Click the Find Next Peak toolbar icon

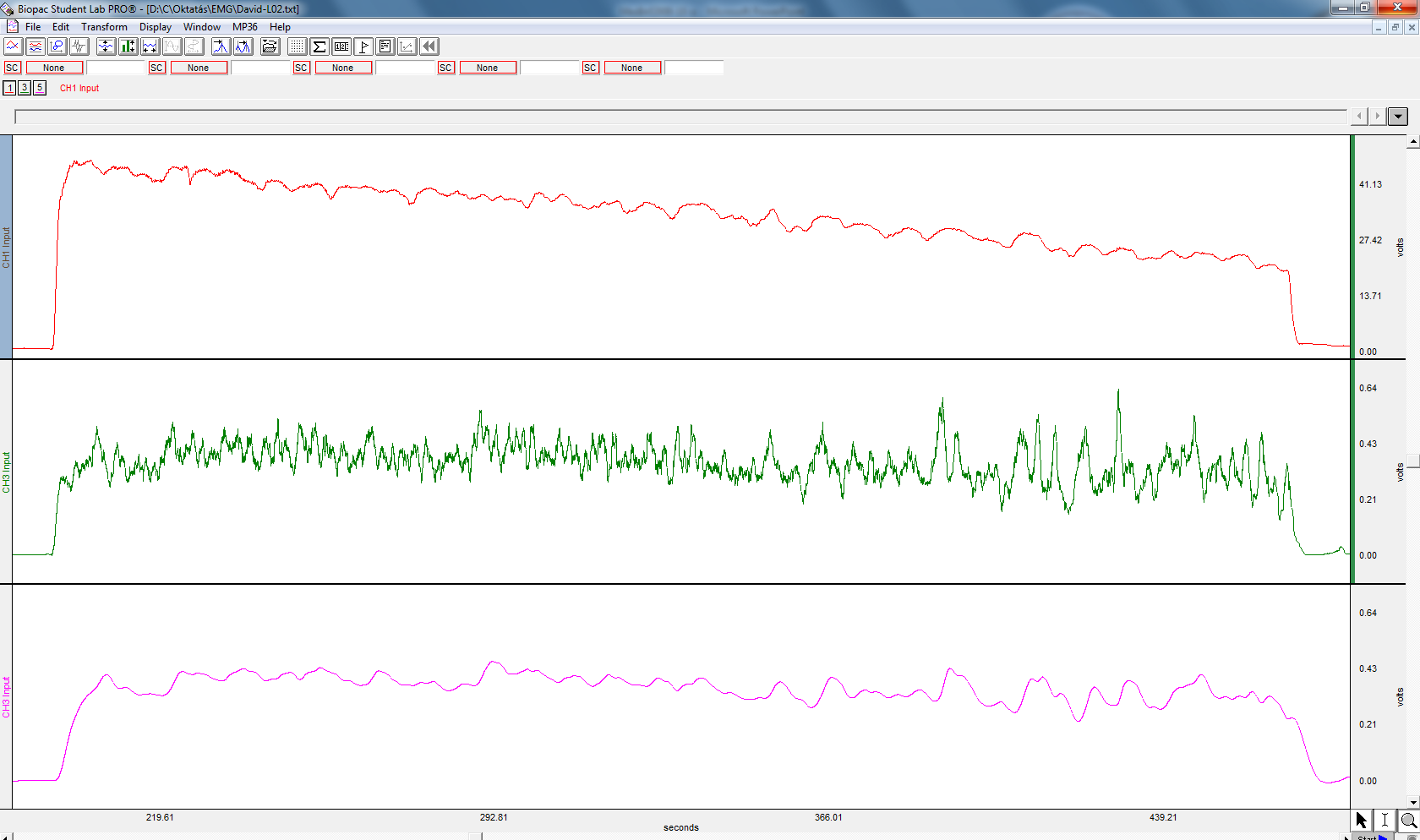click(x=243, y=46)
